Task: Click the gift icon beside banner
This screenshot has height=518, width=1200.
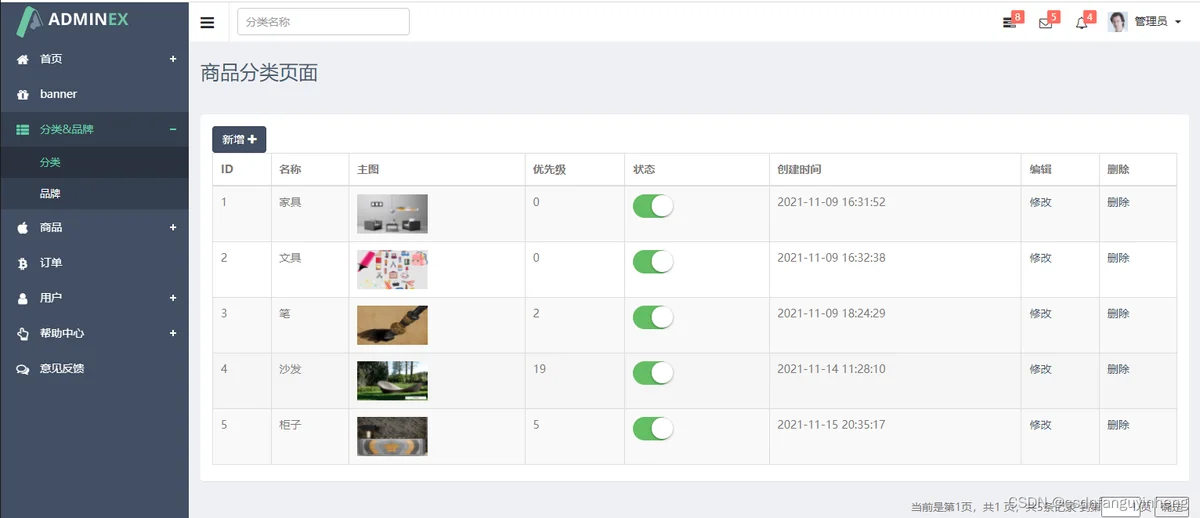Action: 23,94
